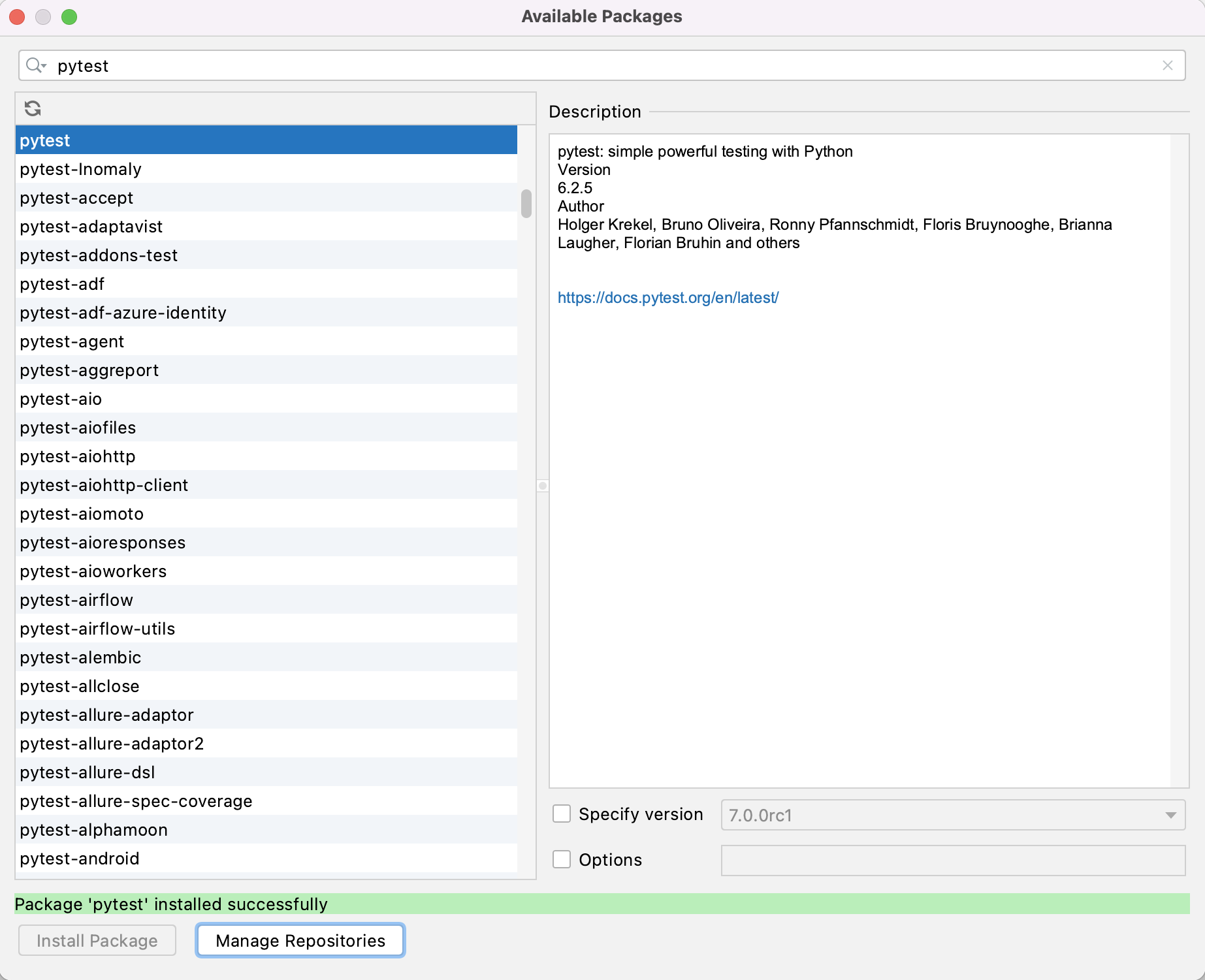
Task: Click the Manage Repositories button
Action: click(300, 940)
